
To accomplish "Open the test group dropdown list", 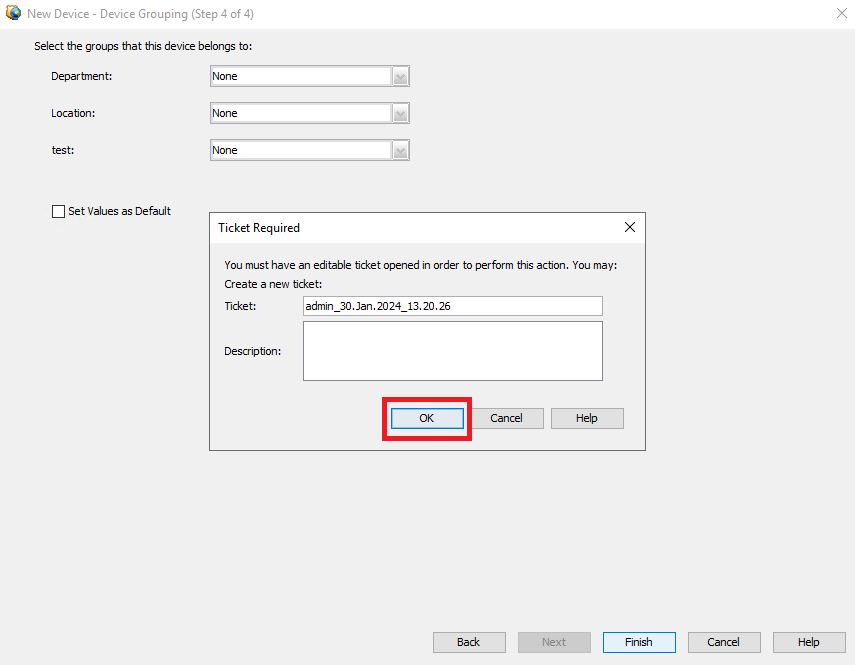I will 400,150.
